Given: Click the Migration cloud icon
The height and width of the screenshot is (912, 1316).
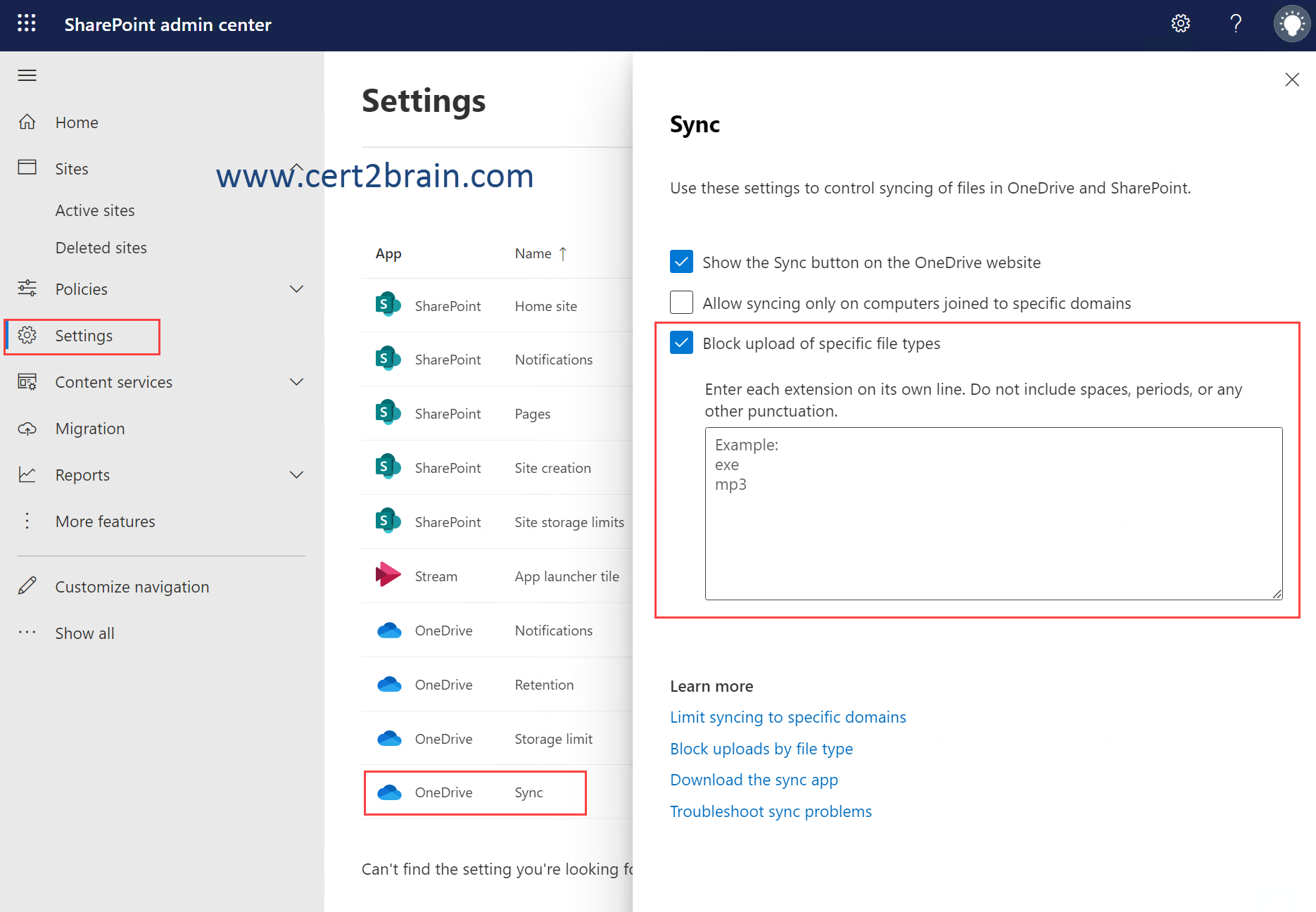Looking at the screenshot, I should click(27, 428).
